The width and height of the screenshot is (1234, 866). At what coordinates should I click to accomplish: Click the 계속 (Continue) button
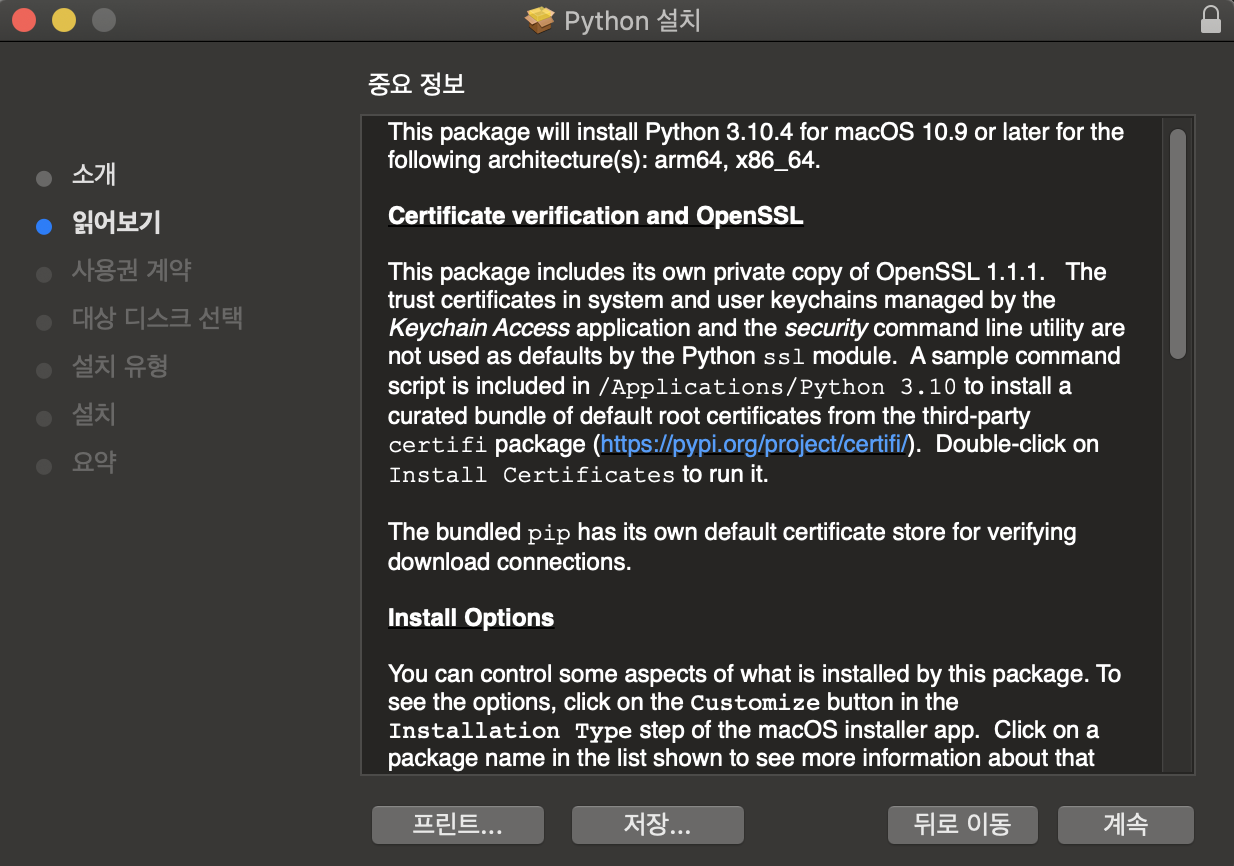[1125, 825]
